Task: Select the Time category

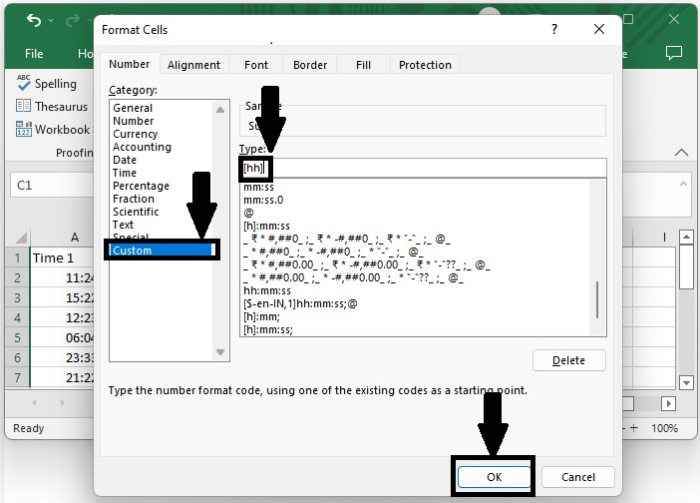Action: [x=125, y=173]
